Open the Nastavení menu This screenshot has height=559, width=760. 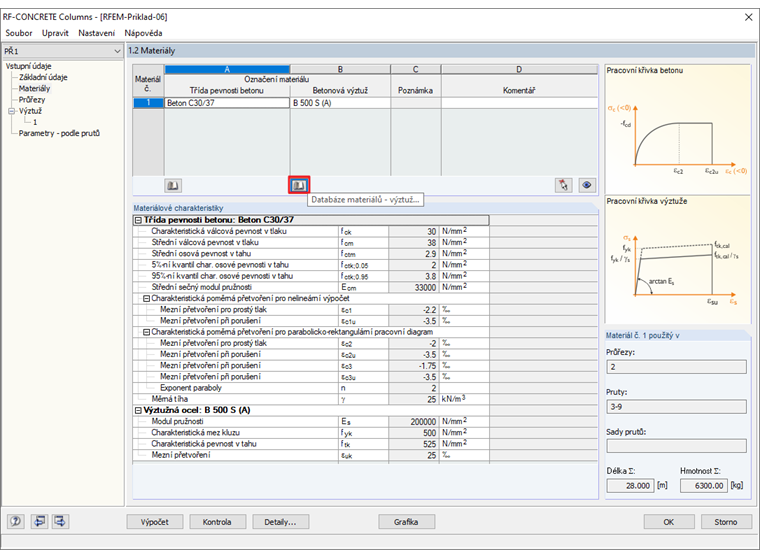96,33
